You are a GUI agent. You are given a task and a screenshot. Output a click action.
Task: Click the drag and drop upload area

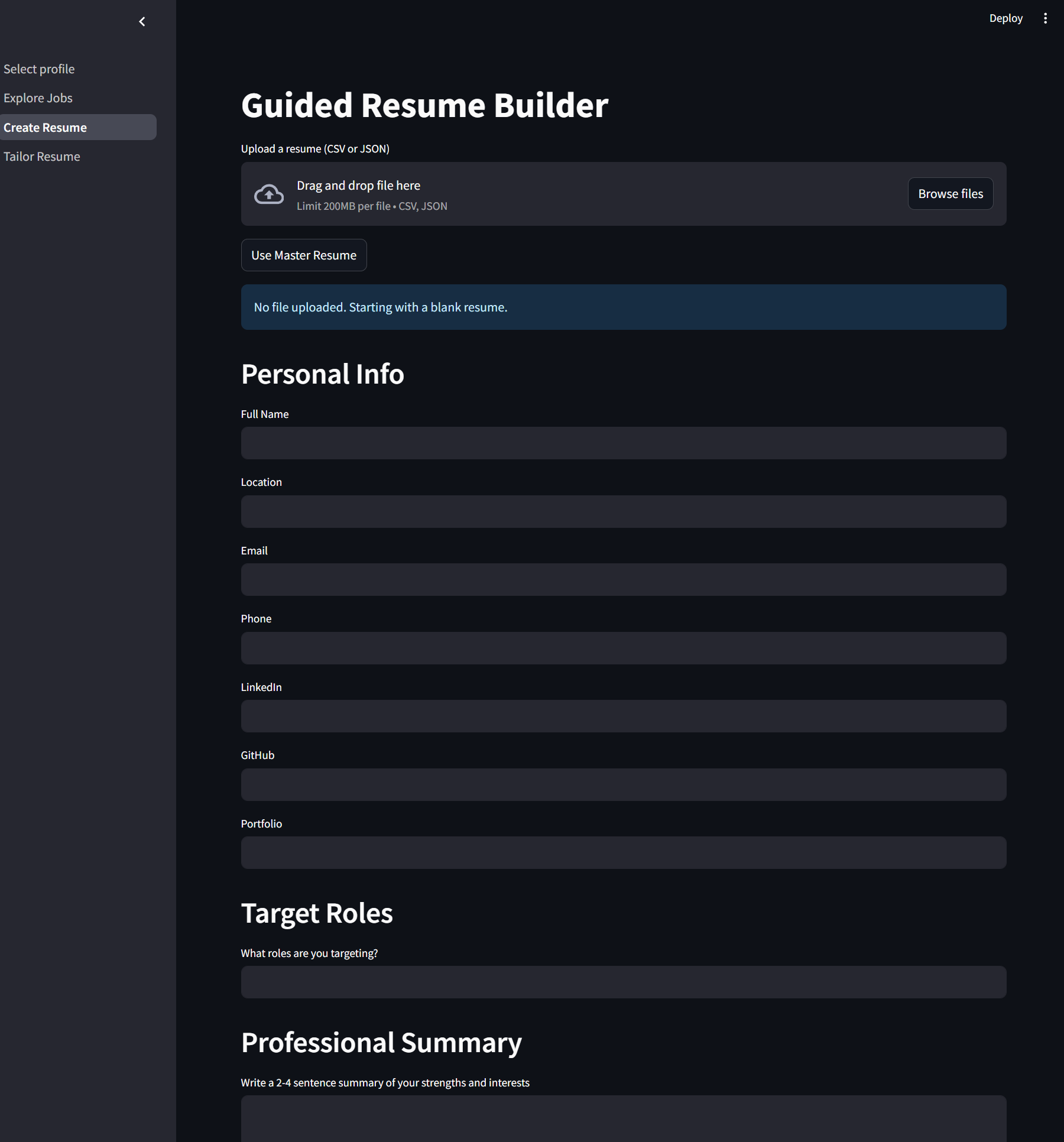(591, 194)
